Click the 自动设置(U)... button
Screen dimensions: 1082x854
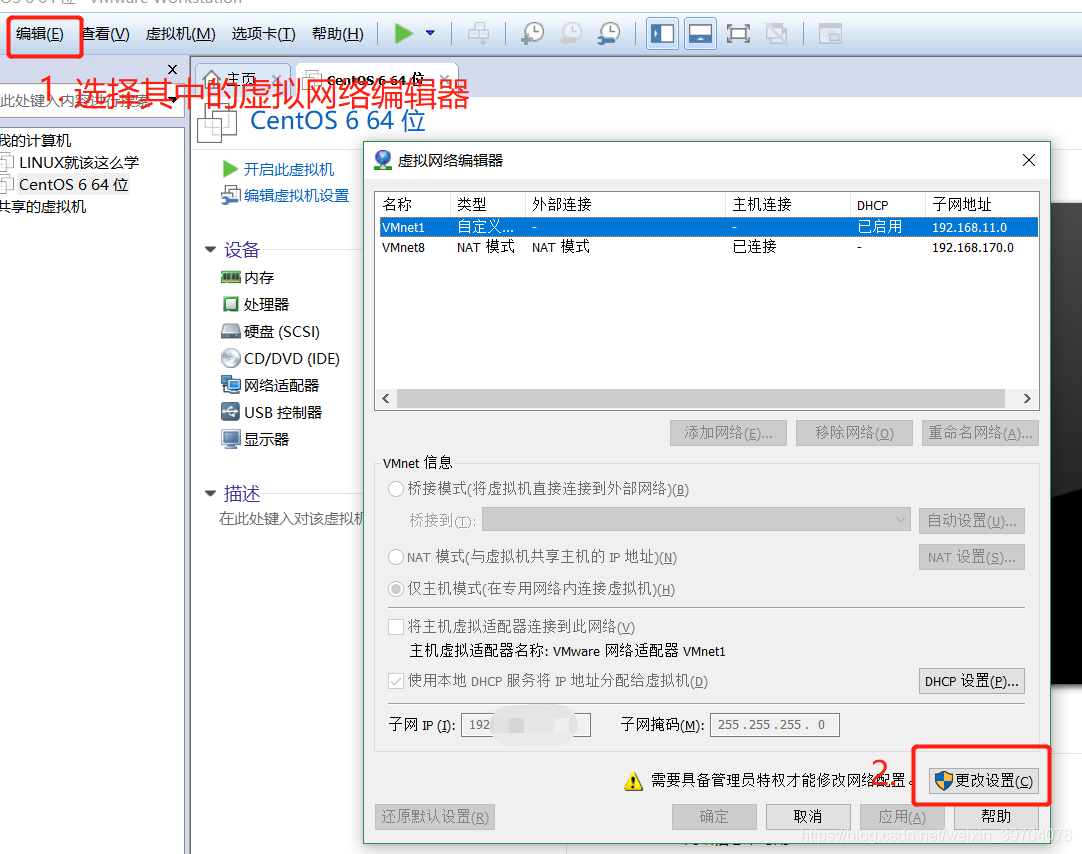tap(972, 521)
